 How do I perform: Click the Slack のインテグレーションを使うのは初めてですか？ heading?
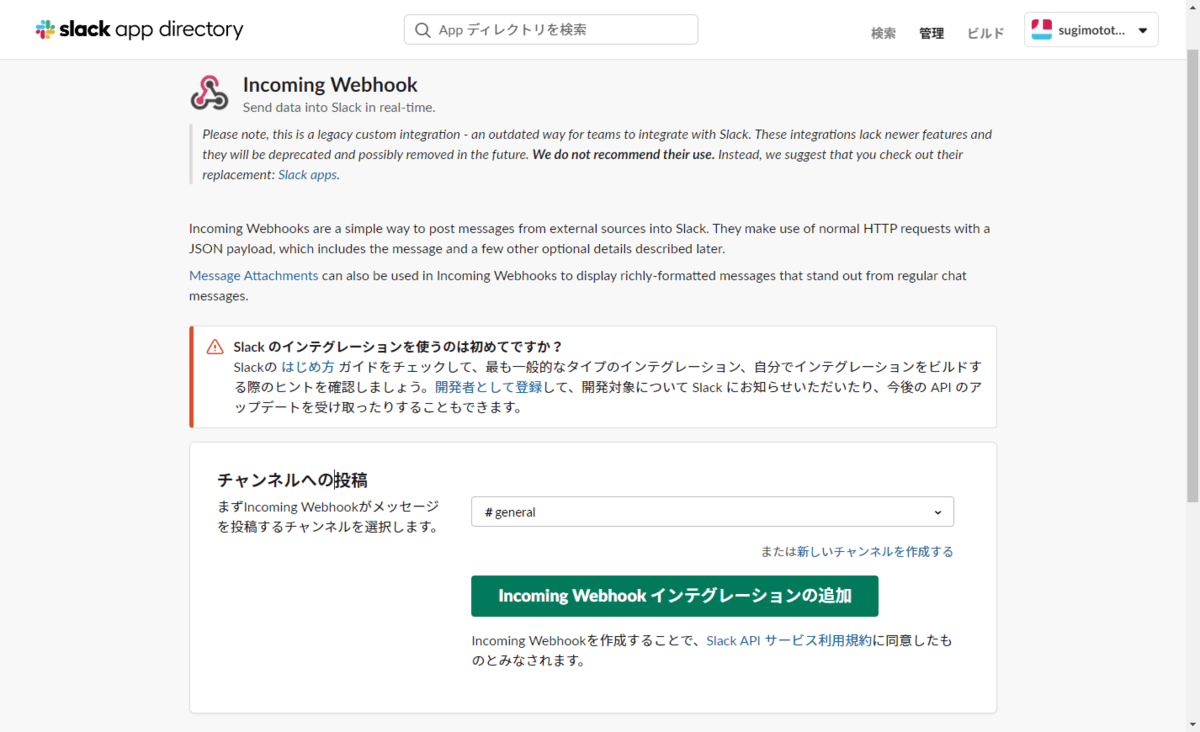(398, 347)
